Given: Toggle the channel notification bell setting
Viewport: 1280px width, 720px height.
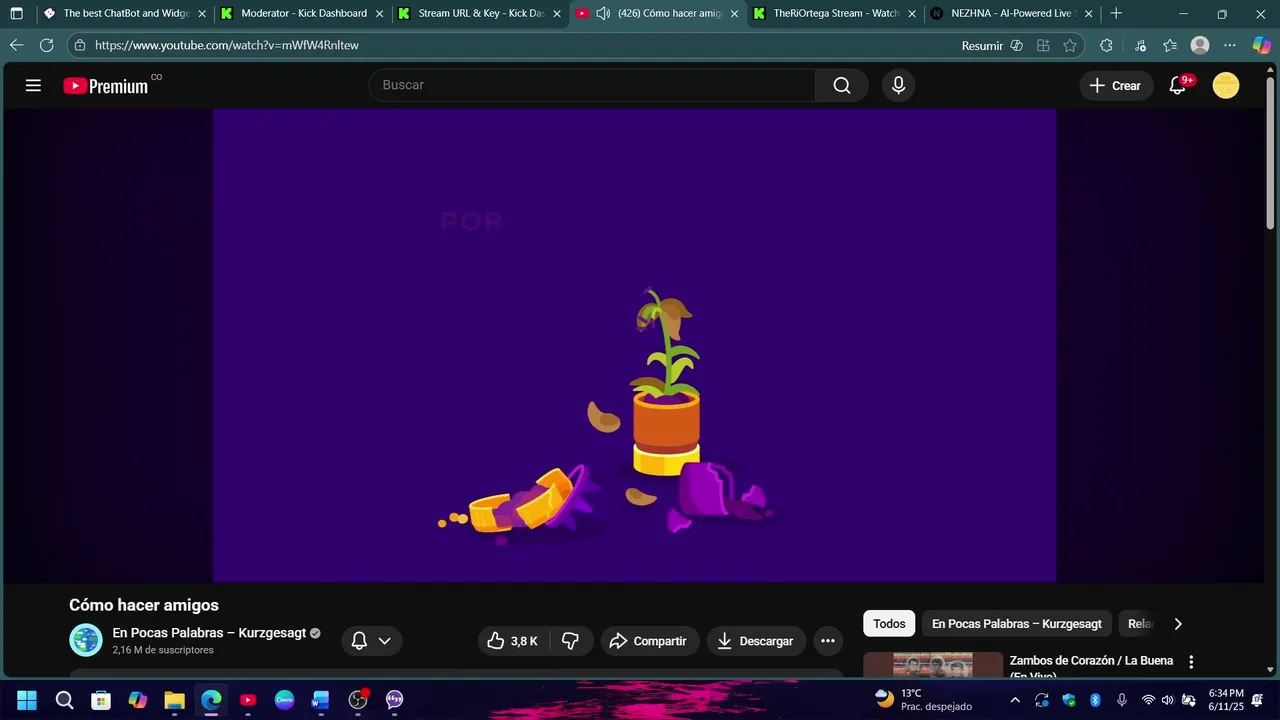Looking at the screenshot, I should [x=371, y=641].
